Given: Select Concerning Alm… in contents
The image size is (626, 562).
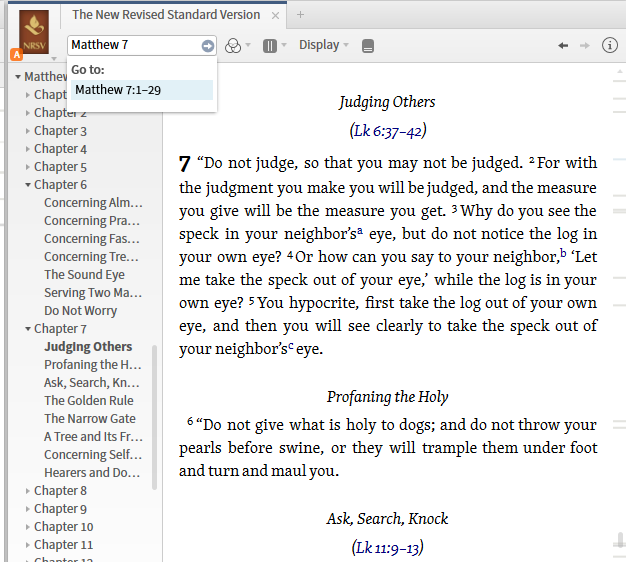Looking at the screenshot, I should (93, 203).
